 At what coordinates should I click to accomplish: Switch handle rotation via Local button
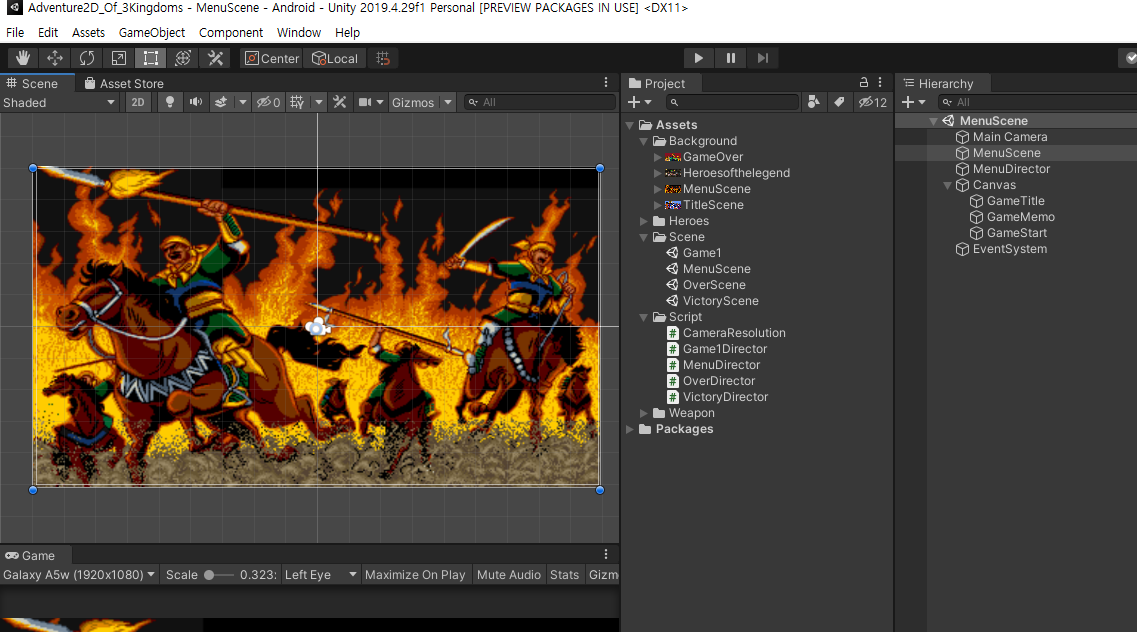point(335,58)
